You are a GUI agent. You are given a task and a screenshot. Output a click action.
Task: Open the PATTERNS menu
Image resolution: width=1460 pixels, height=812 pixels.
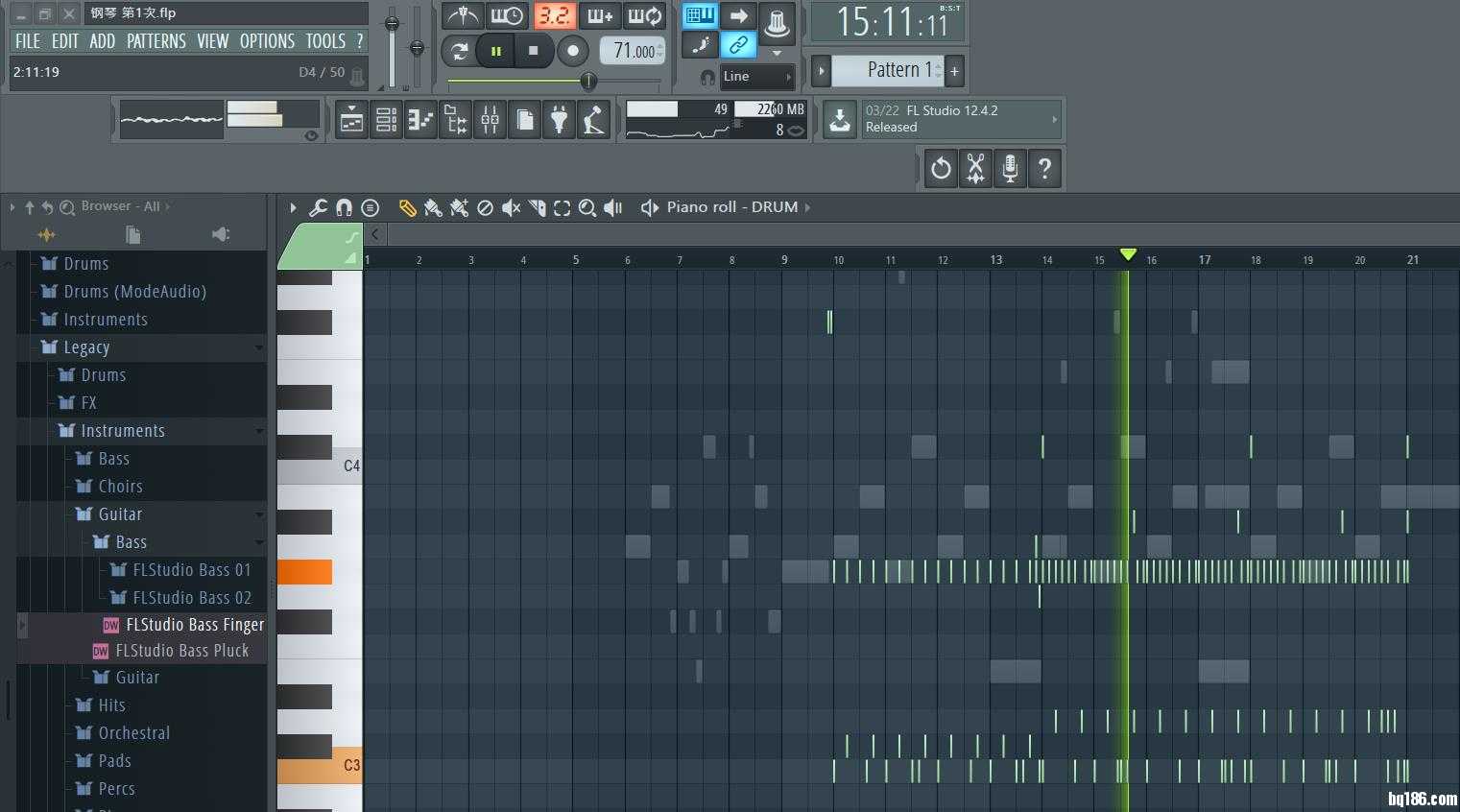click(x=156, y=41)
